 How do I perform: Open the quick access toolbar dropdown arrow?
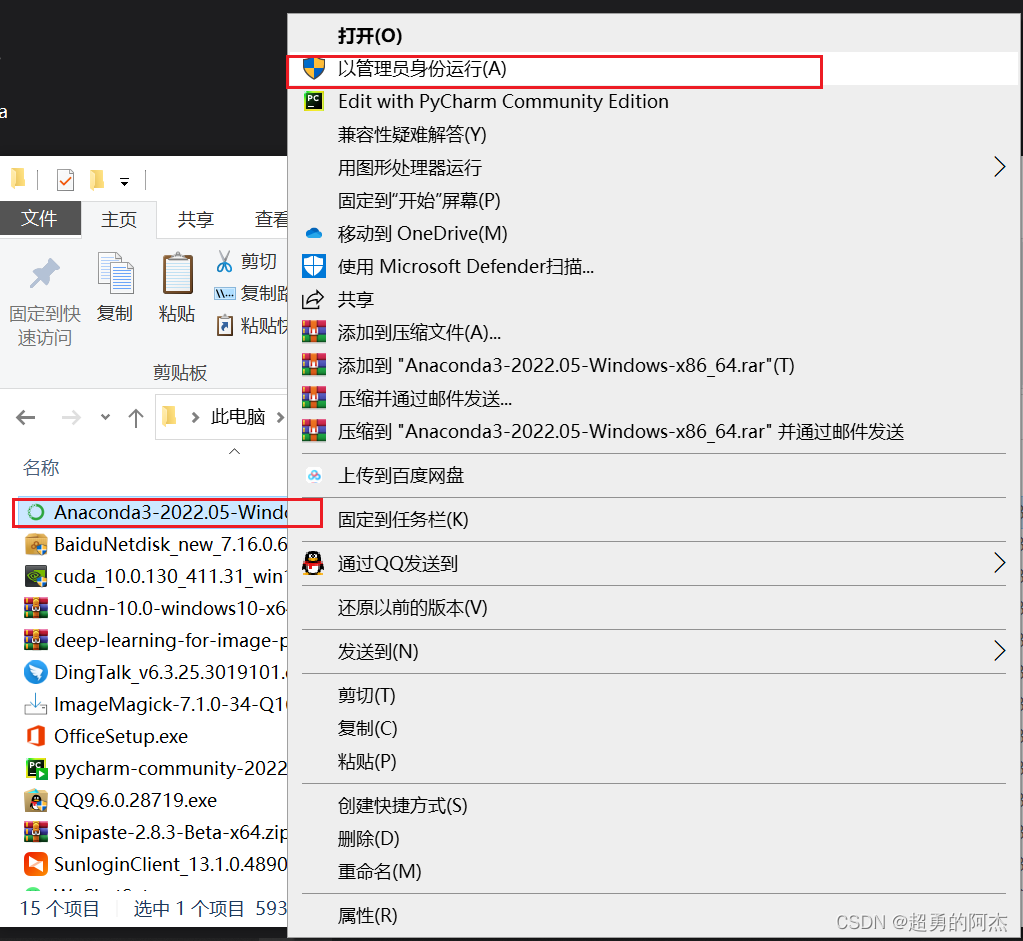click(124, 181)
